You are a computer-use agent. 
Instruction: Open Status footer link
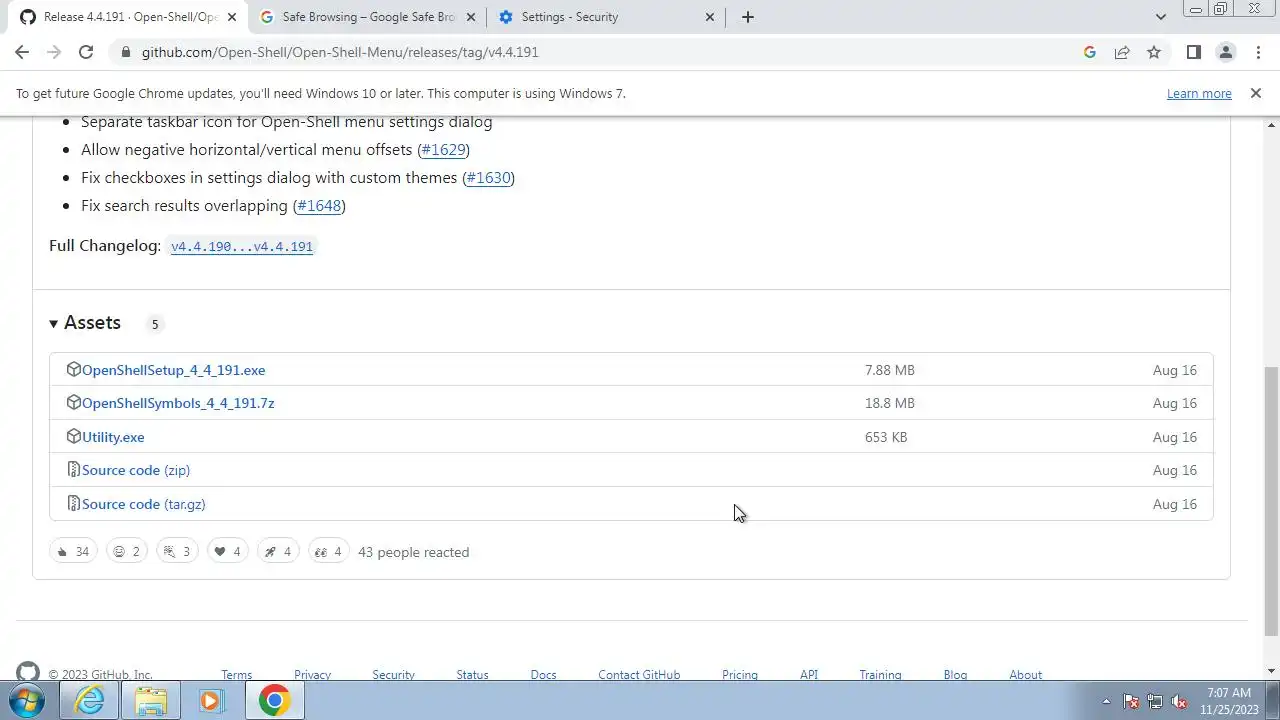472,675
